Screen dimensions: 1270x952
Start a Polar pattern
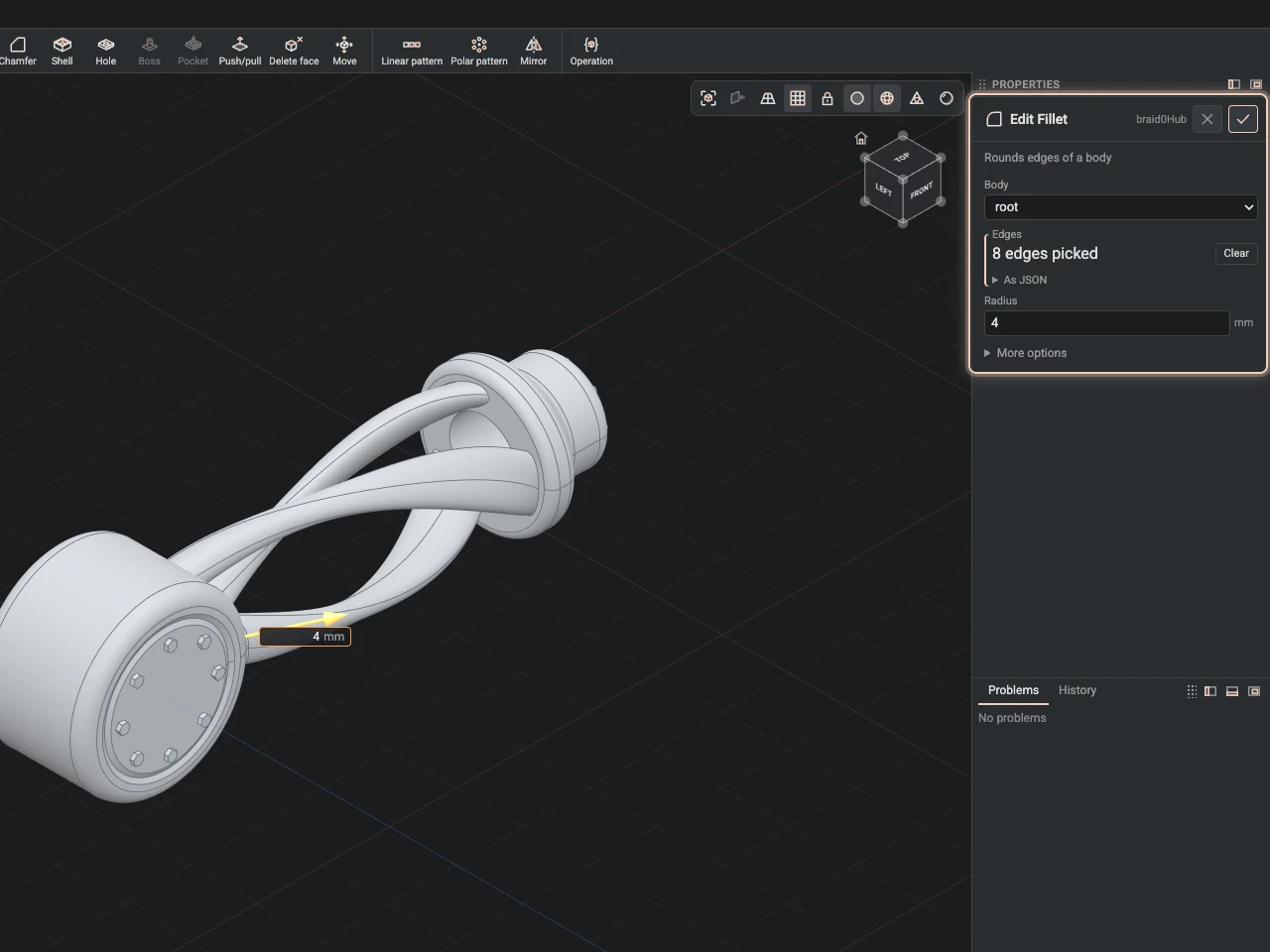(479, 51)
